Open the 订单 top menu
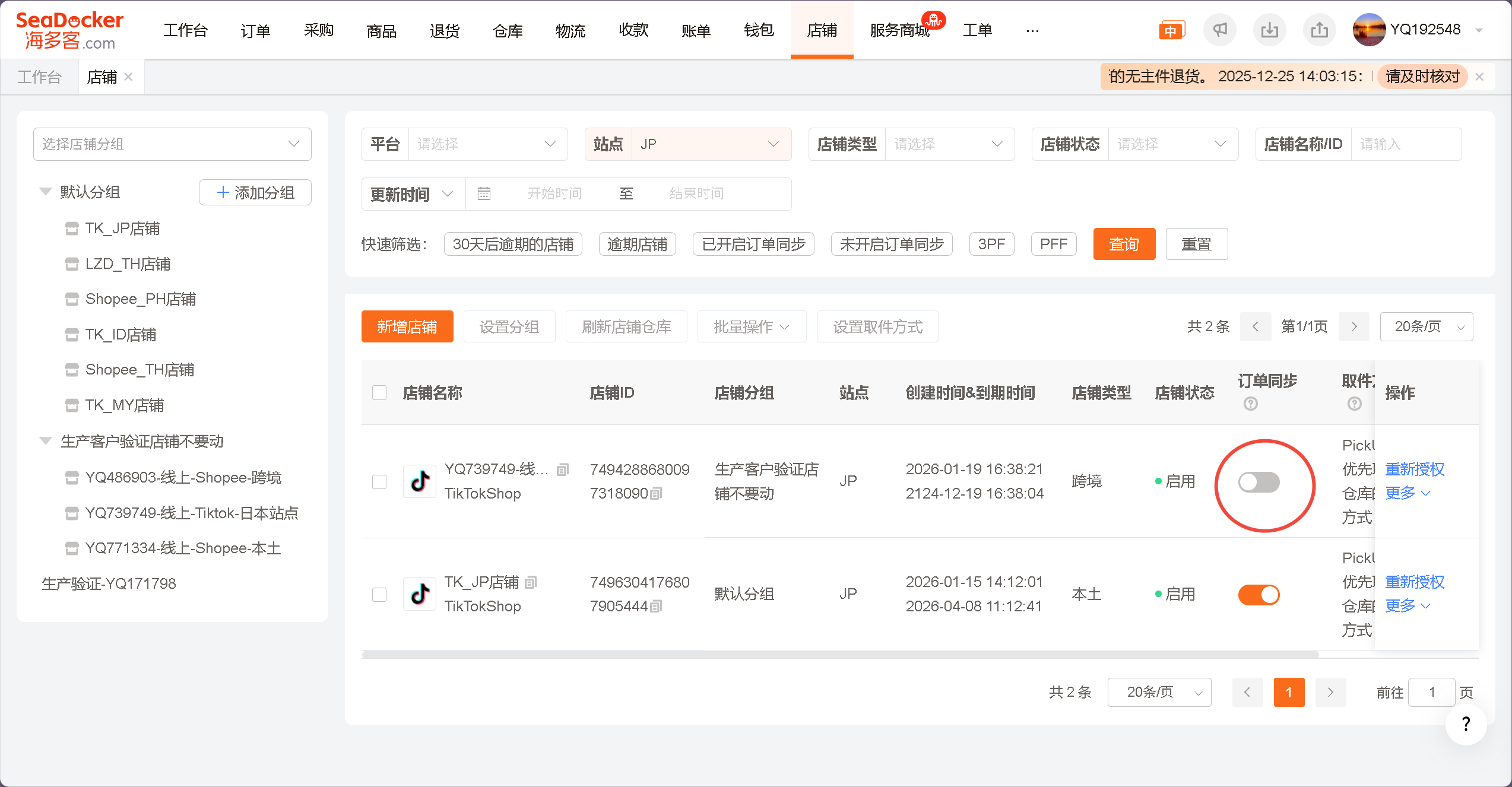This screenshot has height=787, width=1512. coord(255,30)
